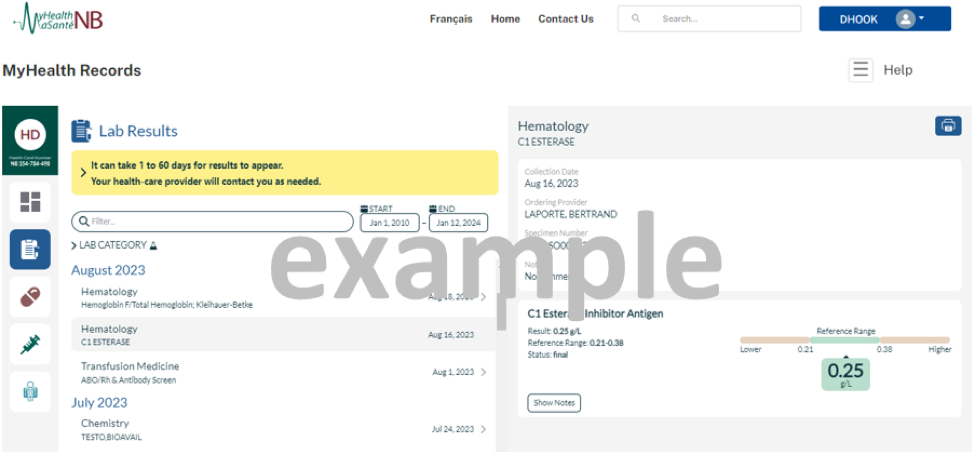Go to Home in top navigation
This screenshot has width=974, height=454.
tap(505, 19)
